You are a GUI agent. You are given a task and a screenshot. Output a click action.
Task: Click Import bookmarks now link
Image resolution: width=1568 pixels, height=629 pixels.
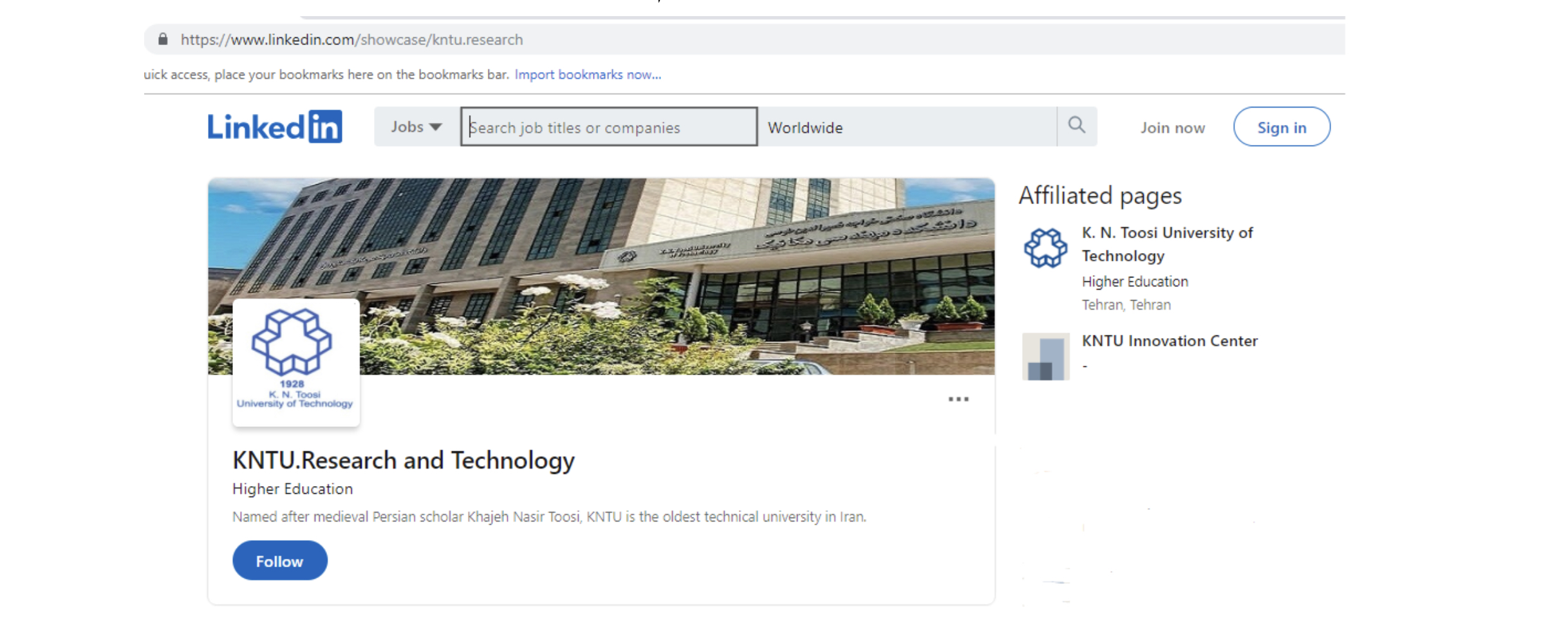587,75
